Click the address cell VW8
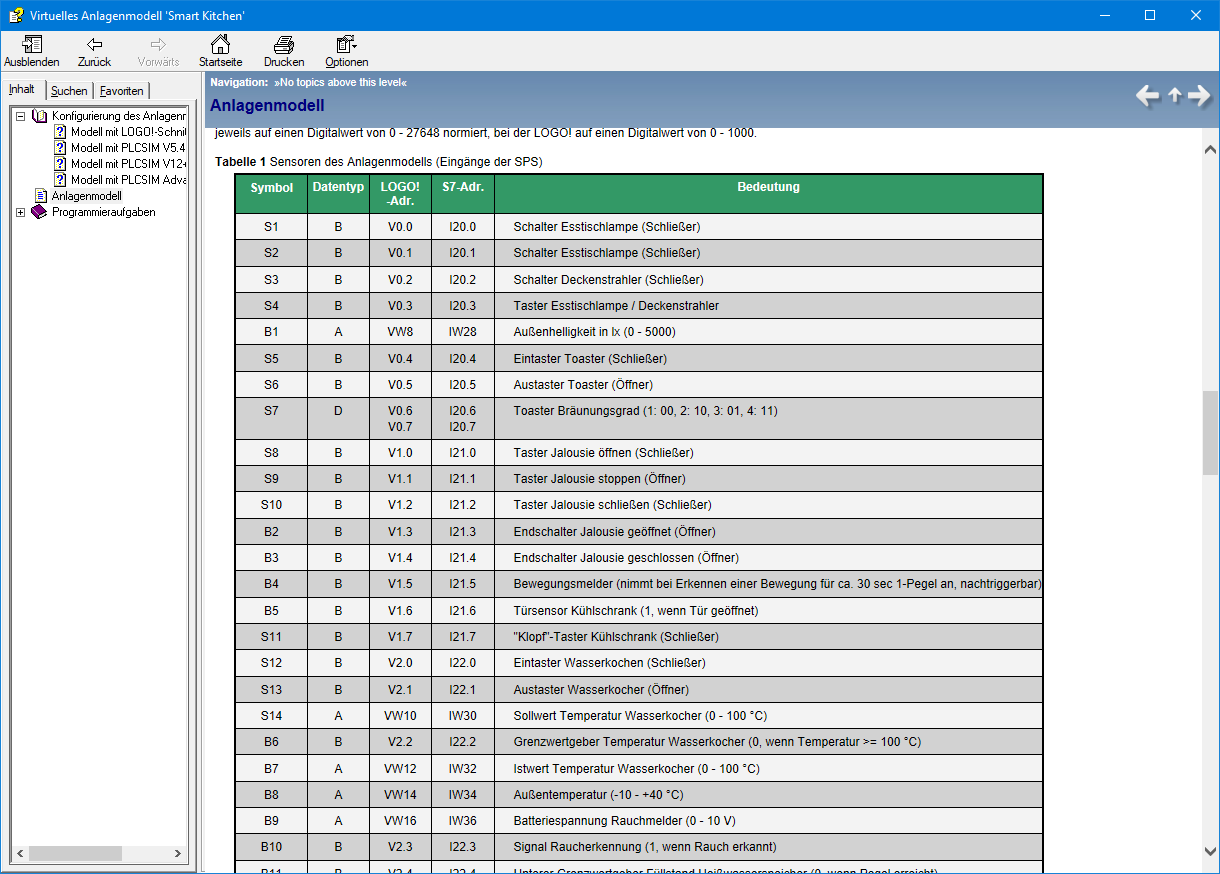1220x874 pixels. click(400, 332)
